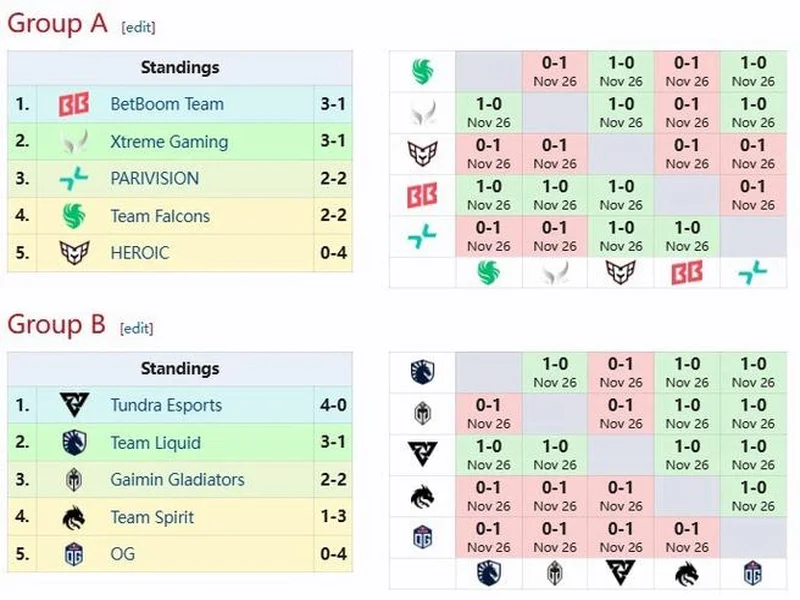
Task: Click Gaimin Gladiators logo in the standings list
Action: click(74, 480)
